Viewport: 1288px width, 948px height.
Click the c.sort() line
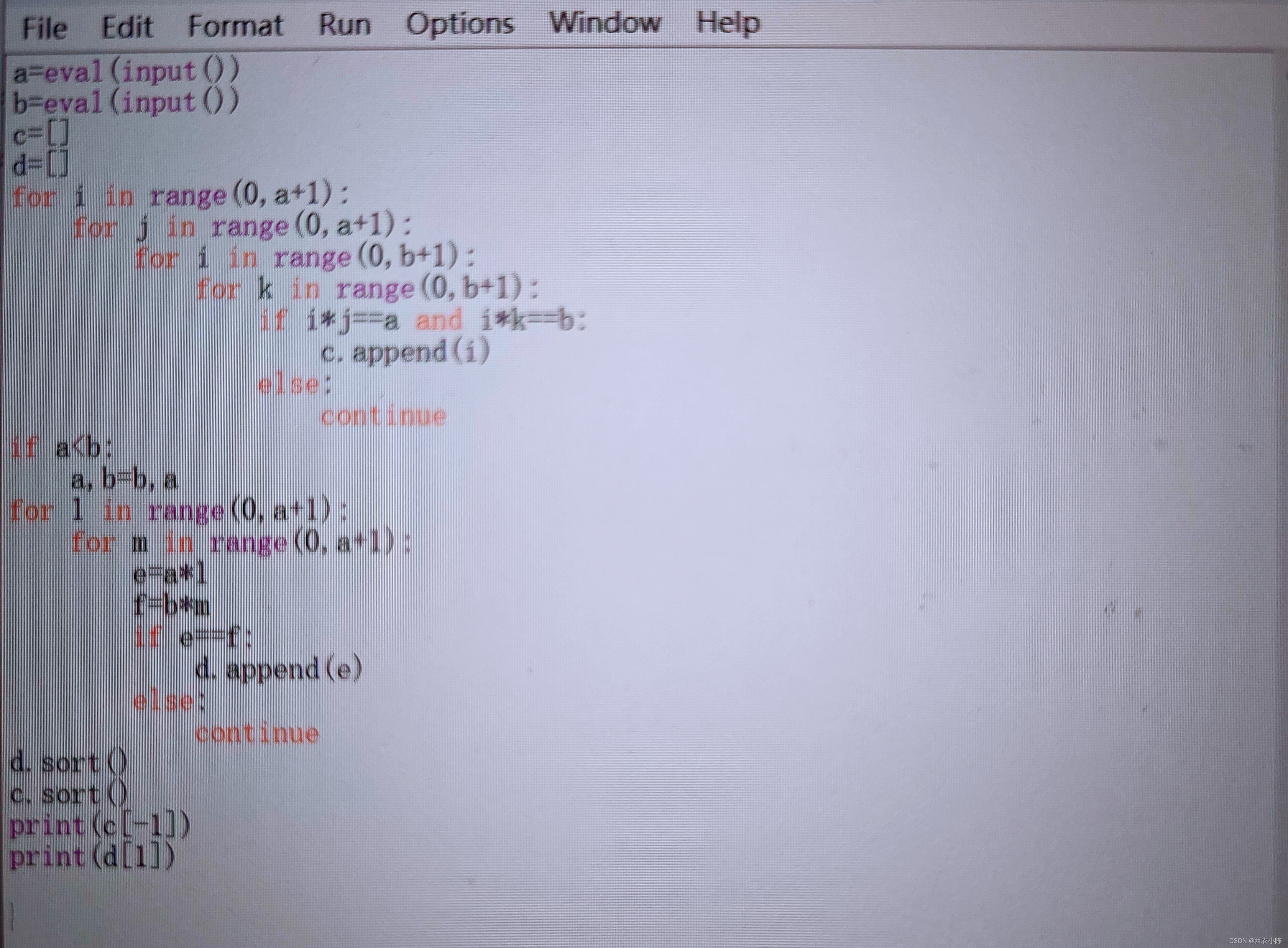pyautogui.click(x=69, y=795)
